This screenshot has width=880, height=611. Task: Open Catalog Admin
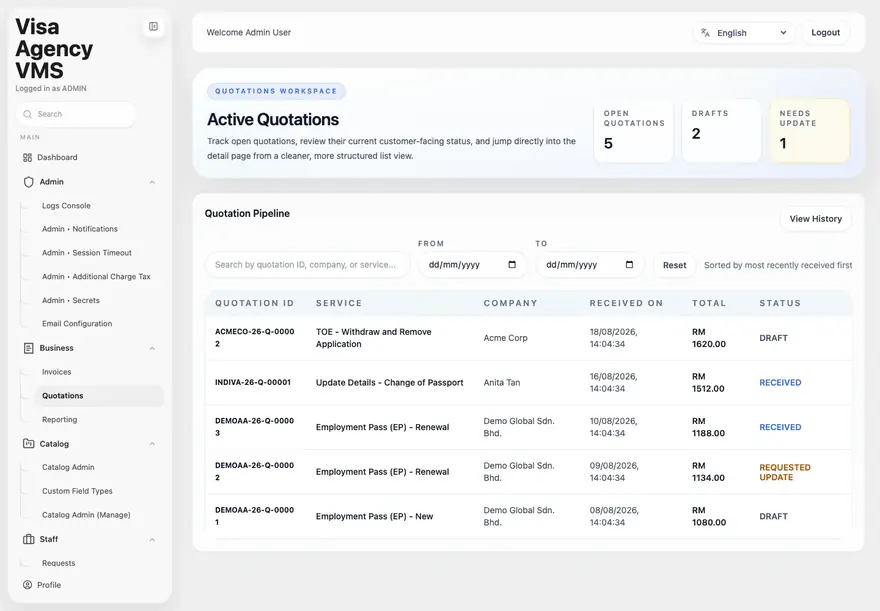click(x=68, y=467)
